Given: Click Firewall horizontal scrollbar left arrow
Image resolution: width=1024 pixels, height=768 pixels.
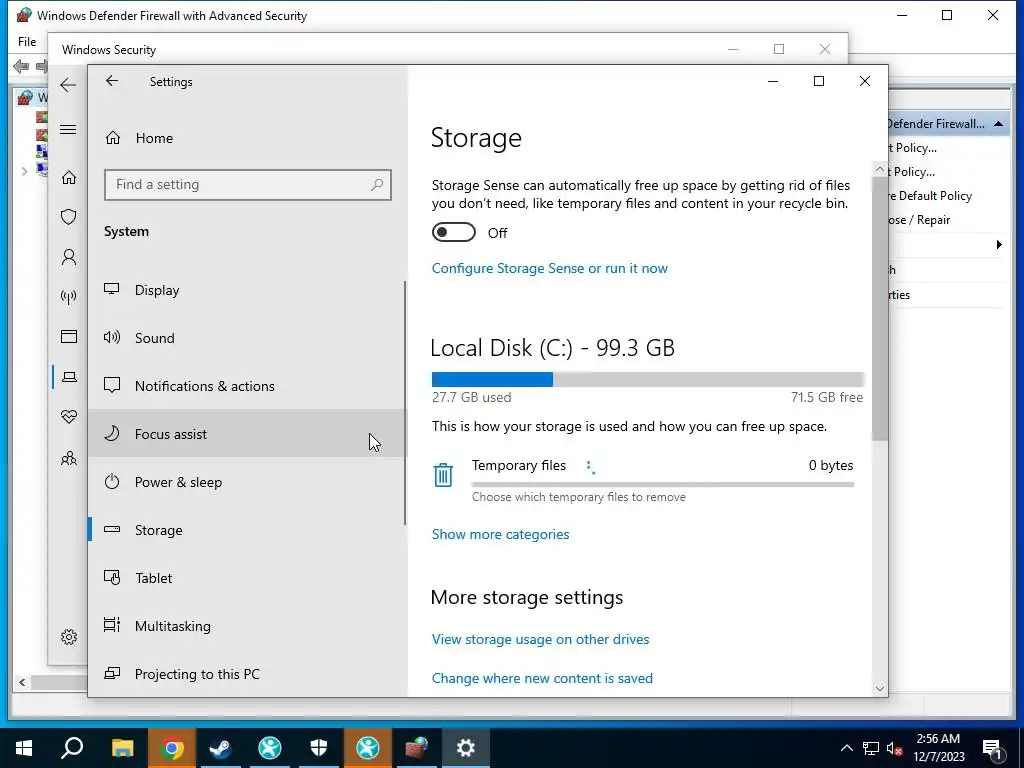Looking at the screenshot, I should [22, 682].
